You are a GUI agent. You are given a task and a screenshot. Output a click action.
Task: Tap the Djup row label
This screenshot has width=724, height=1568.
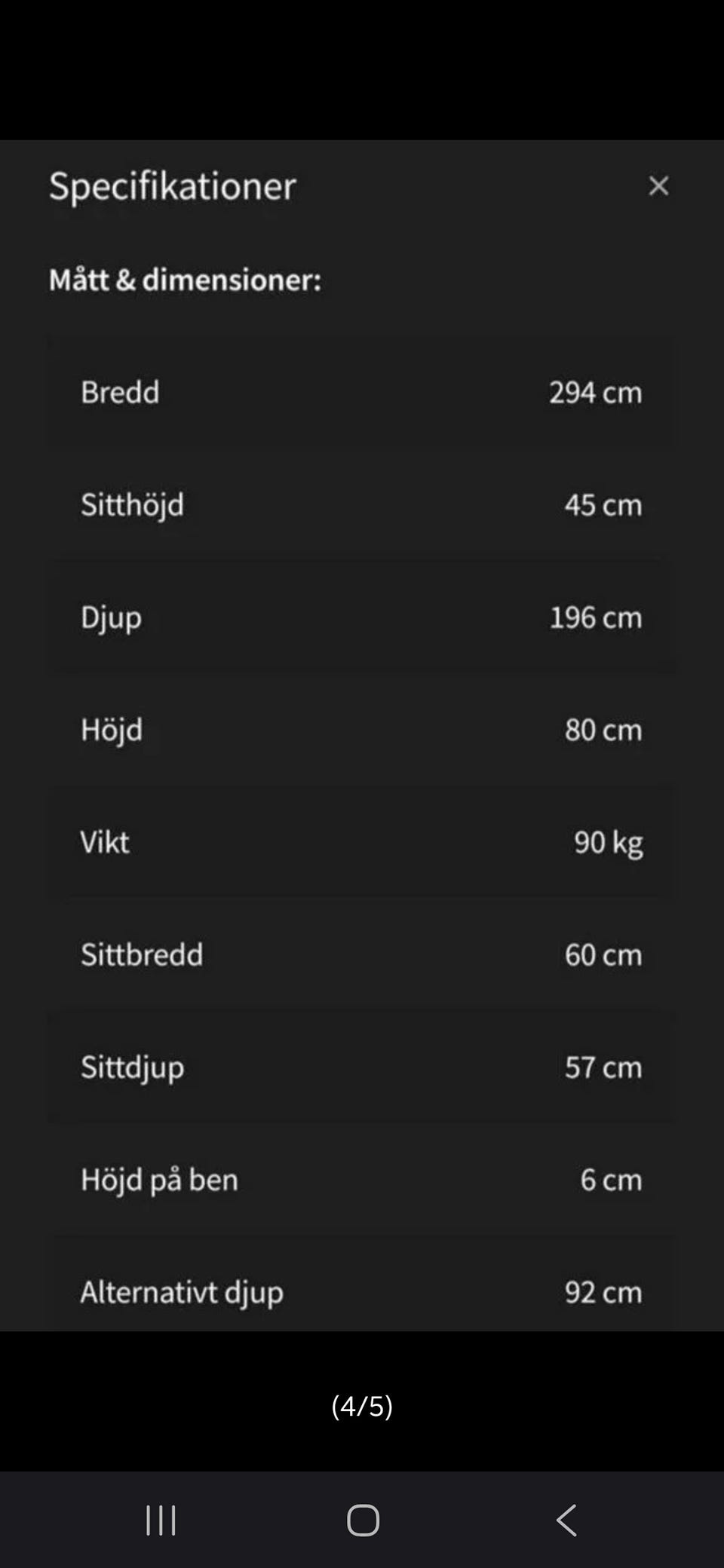(111, 617)
